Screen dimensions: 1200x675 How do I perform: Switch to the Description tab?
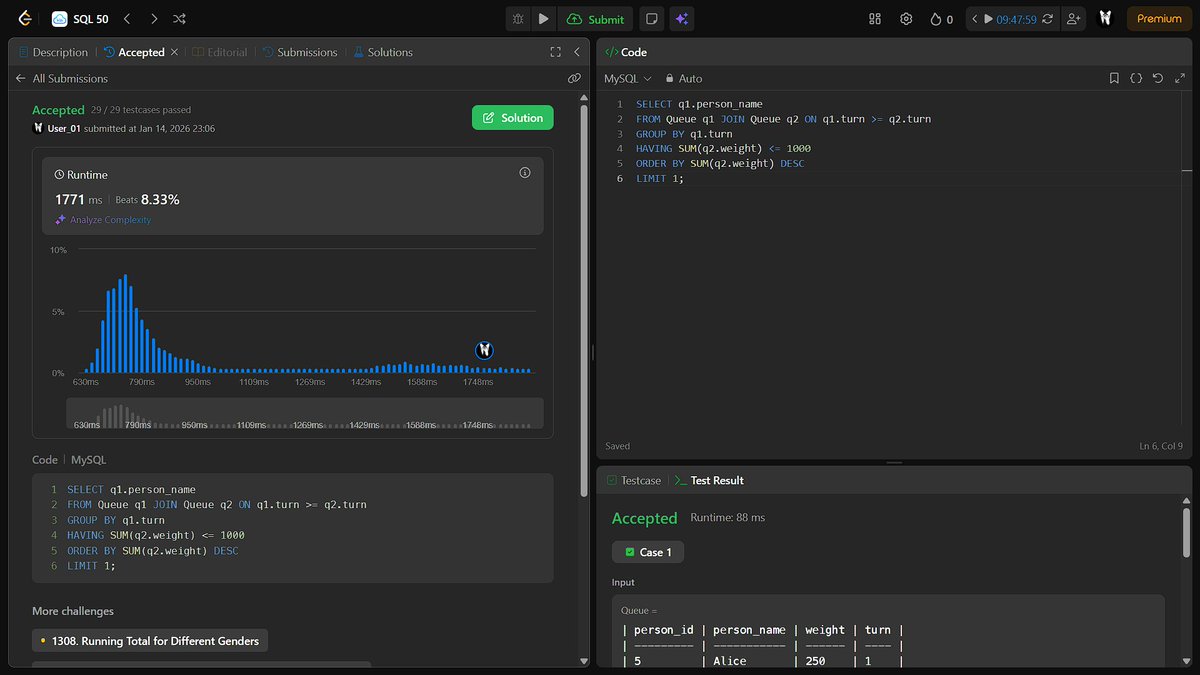coord(53,52)
